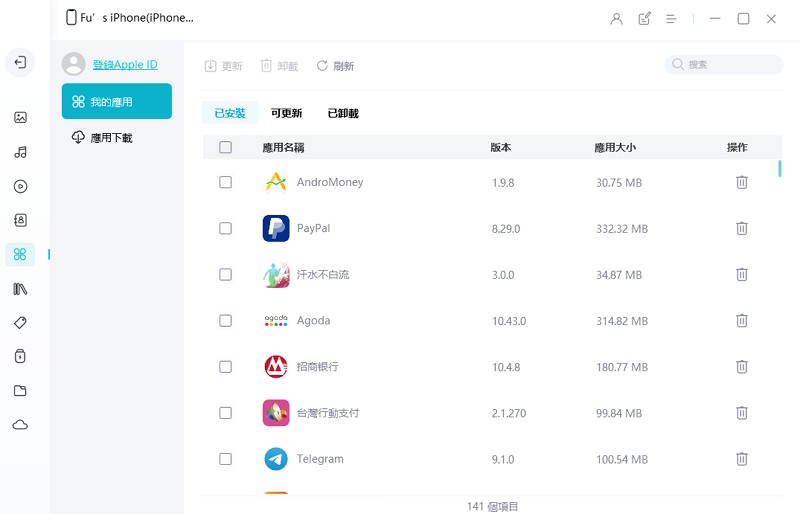Screen dimensions: 800x514
Task: Switch to the 可更新 tab
Action: [286, 113]
